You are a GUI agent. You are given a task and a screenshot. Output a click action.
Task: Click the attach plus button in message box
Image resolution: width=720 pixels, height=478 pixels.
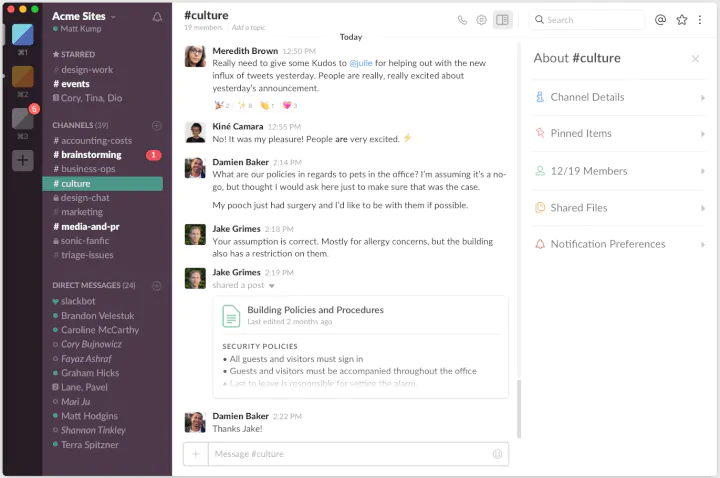(x=196, y=454)
